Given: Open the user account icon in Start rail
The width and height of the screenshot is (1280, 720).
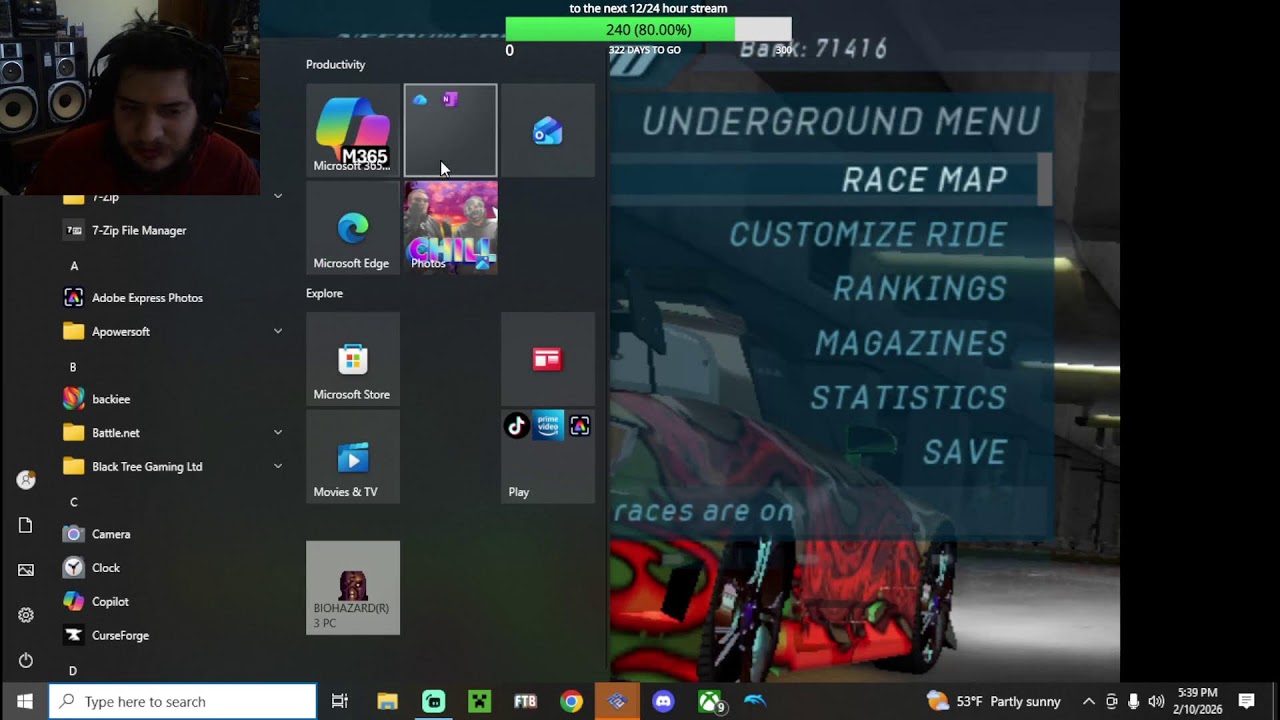Looking at the screenshot, I should click(26, 480).
